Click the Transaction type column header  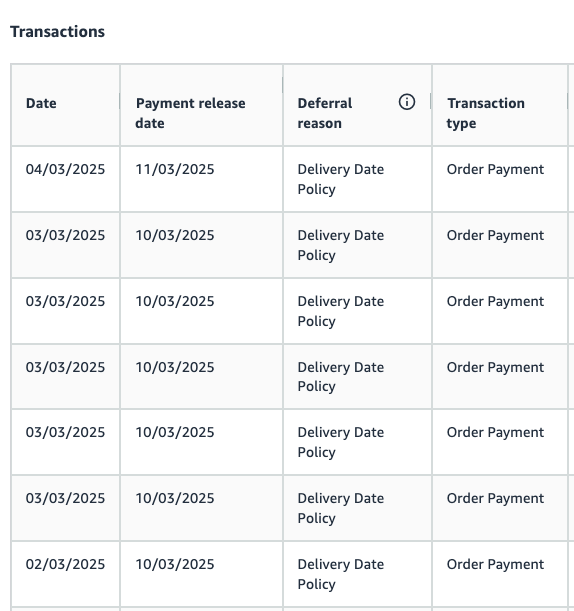click(486, 113)
